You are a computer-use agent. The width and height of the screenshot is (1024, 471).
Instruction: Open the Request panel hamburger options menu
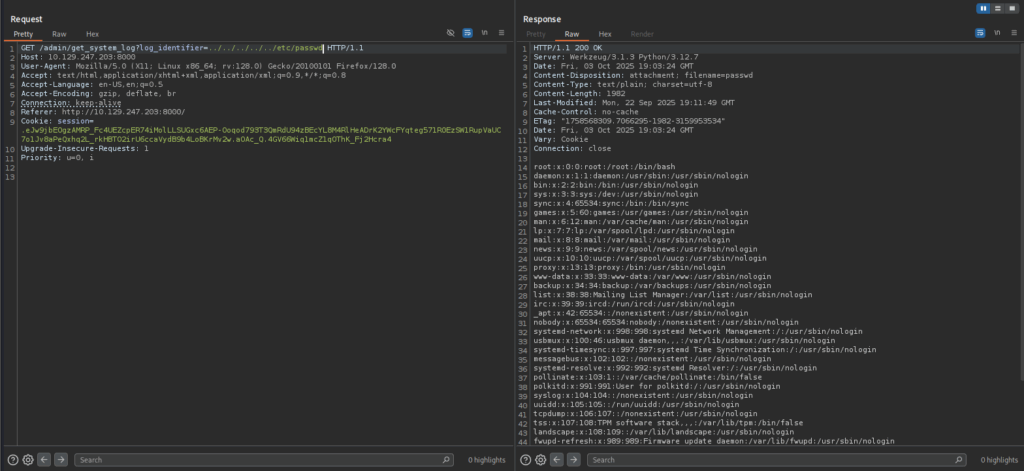click(499, 33)
